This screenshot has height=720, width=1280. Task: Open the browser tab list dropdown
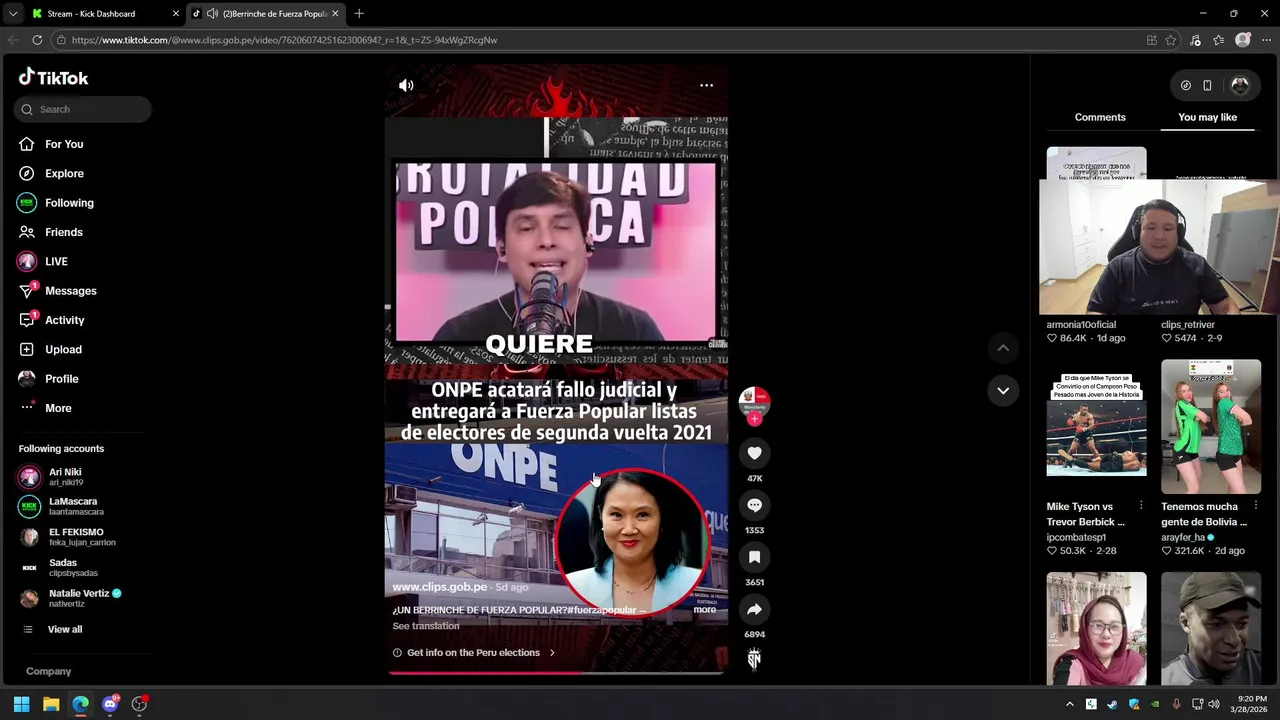click(13, 14)
